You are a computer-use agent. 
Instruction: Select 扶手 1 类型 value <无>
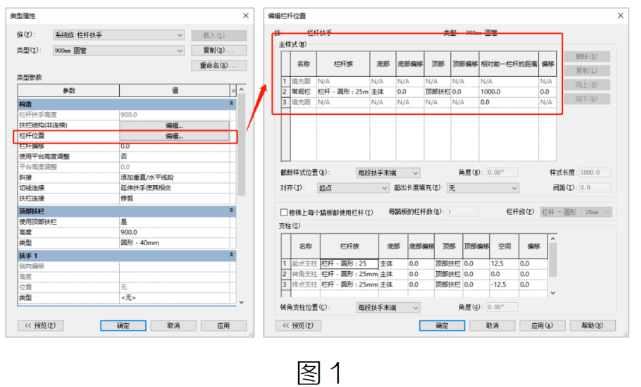click(x=175, y=298)
